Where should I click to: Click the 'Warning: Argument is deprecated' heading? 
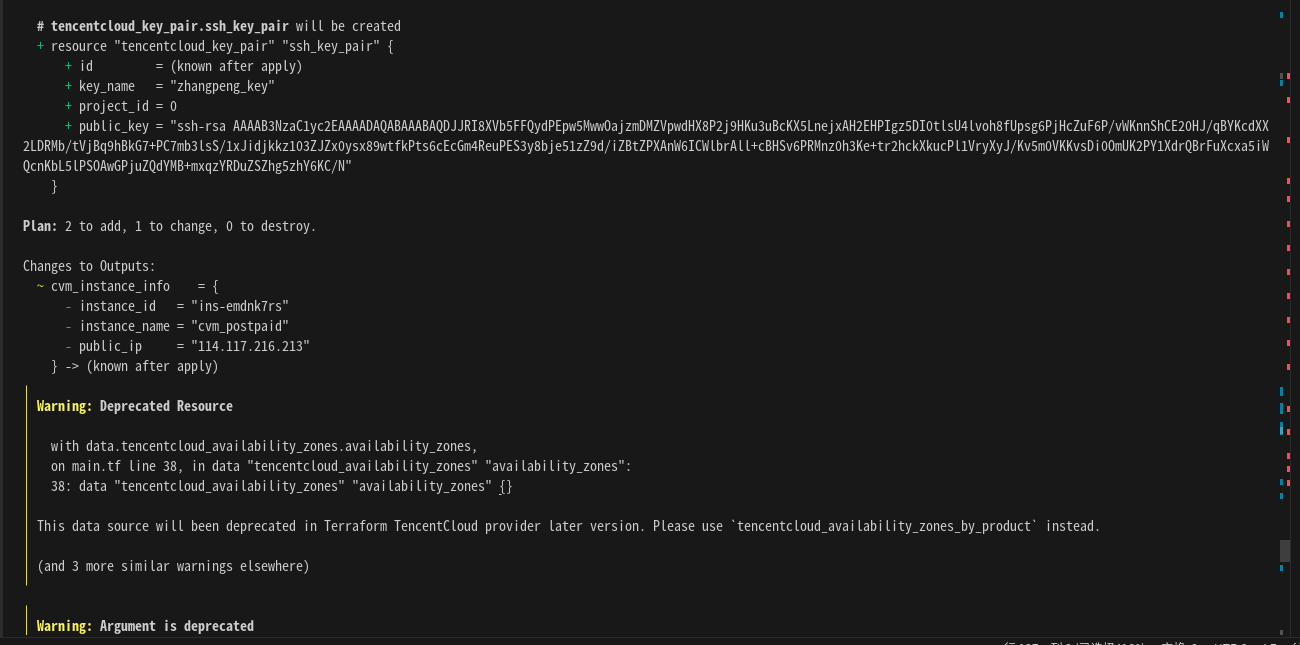tap(145, 626)
